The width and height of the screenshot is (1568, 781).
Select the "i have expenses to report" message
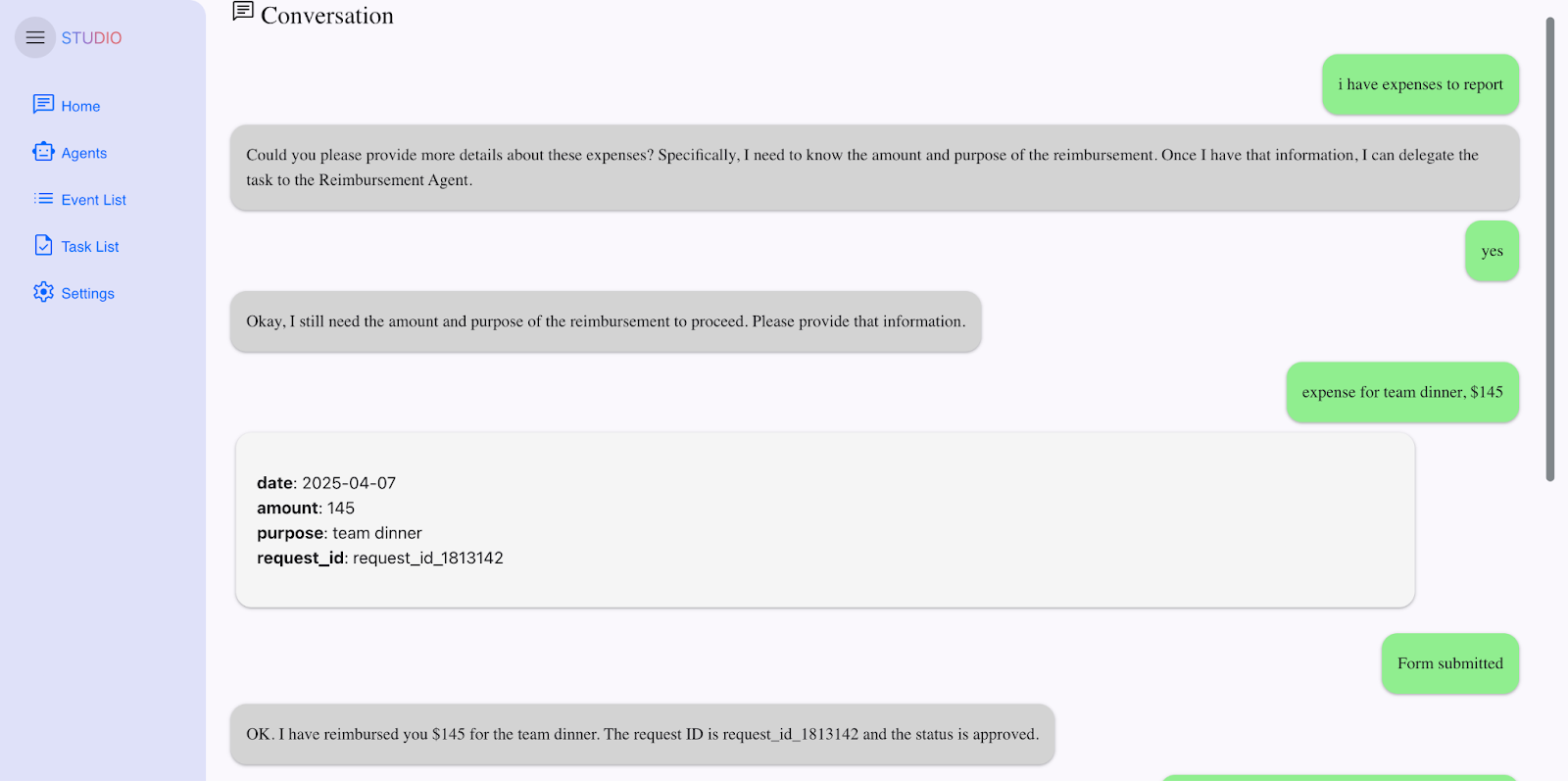[1420, 84]
